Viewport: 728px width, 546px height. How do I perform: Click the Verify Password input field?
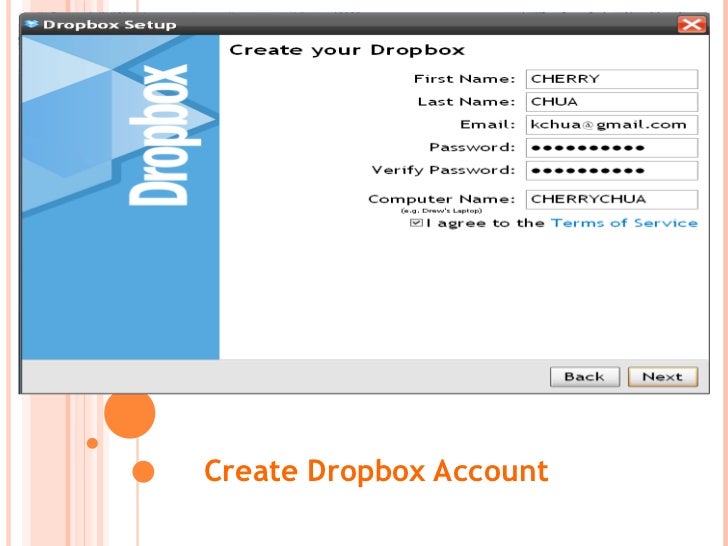(x=611, y=170)
